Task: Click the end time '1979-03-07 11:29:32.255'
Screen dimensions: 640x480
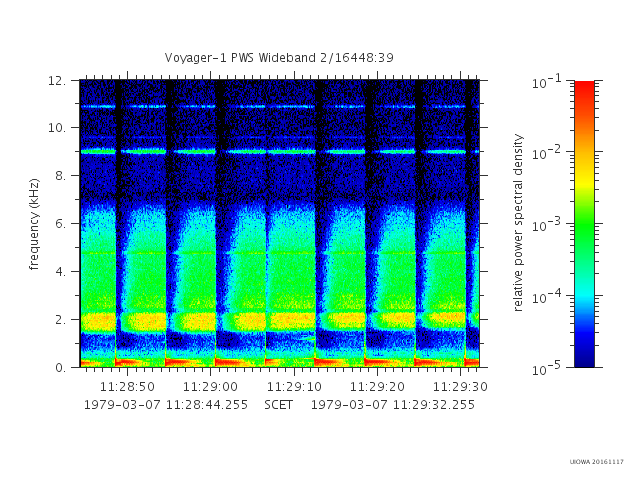Action: point(393,405)
